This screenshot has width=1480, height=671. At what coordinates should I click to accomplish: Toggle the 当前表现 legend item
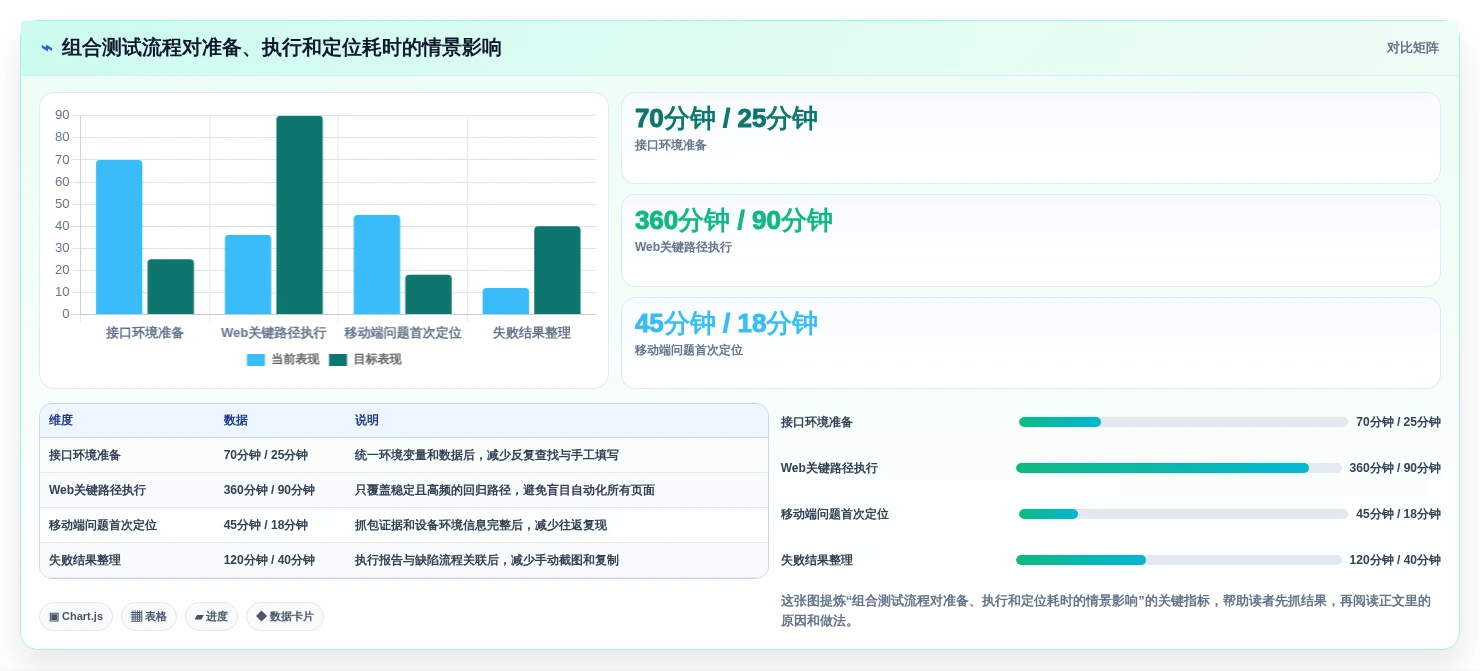tap(283, 359)
